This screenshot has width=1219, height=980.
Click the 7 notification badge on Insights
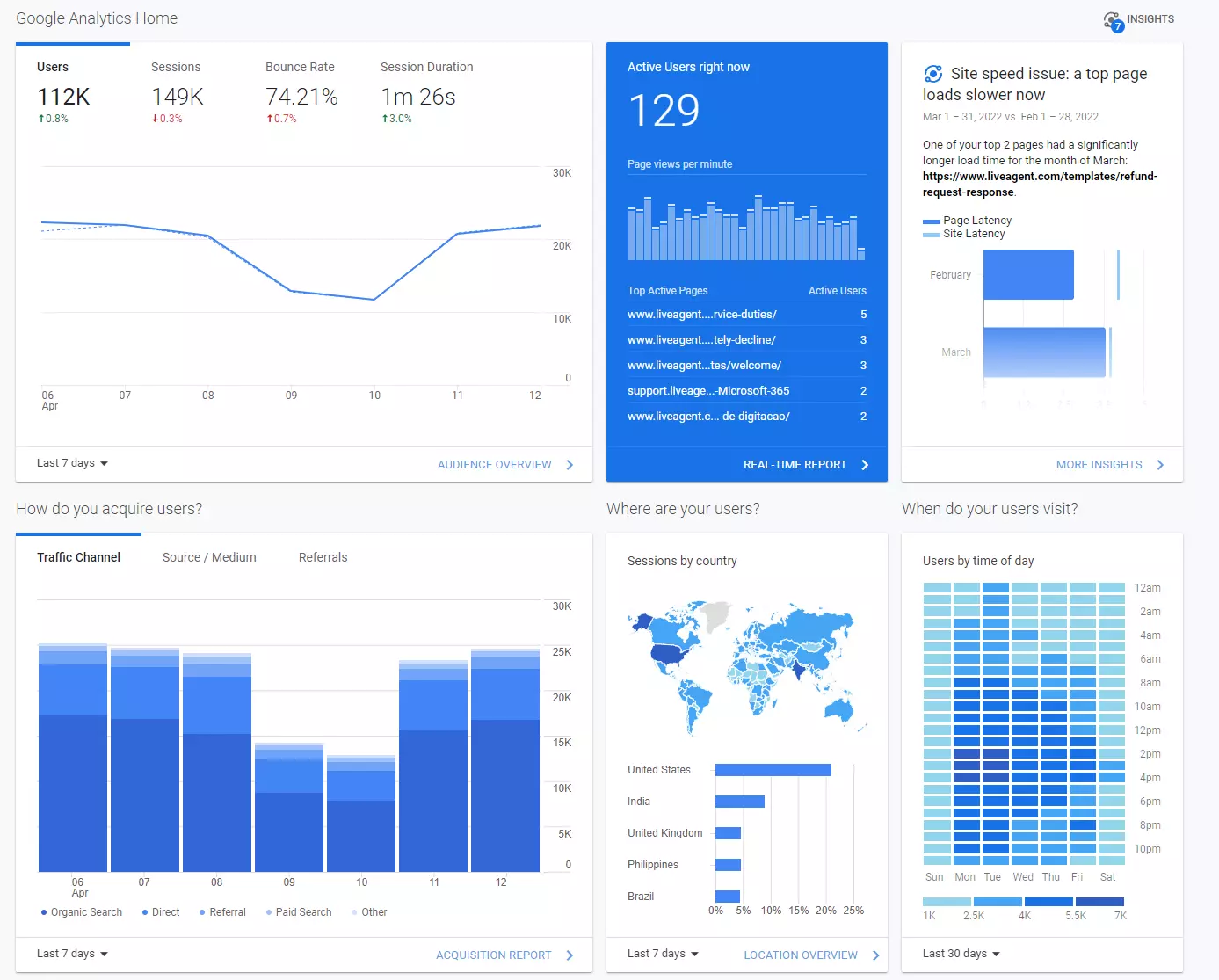(x=1117, y=26)
